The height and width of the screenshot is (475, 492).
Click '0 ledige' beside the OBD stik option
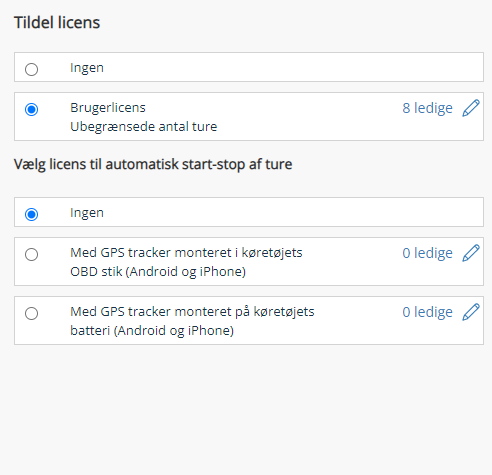click(427, 253)
